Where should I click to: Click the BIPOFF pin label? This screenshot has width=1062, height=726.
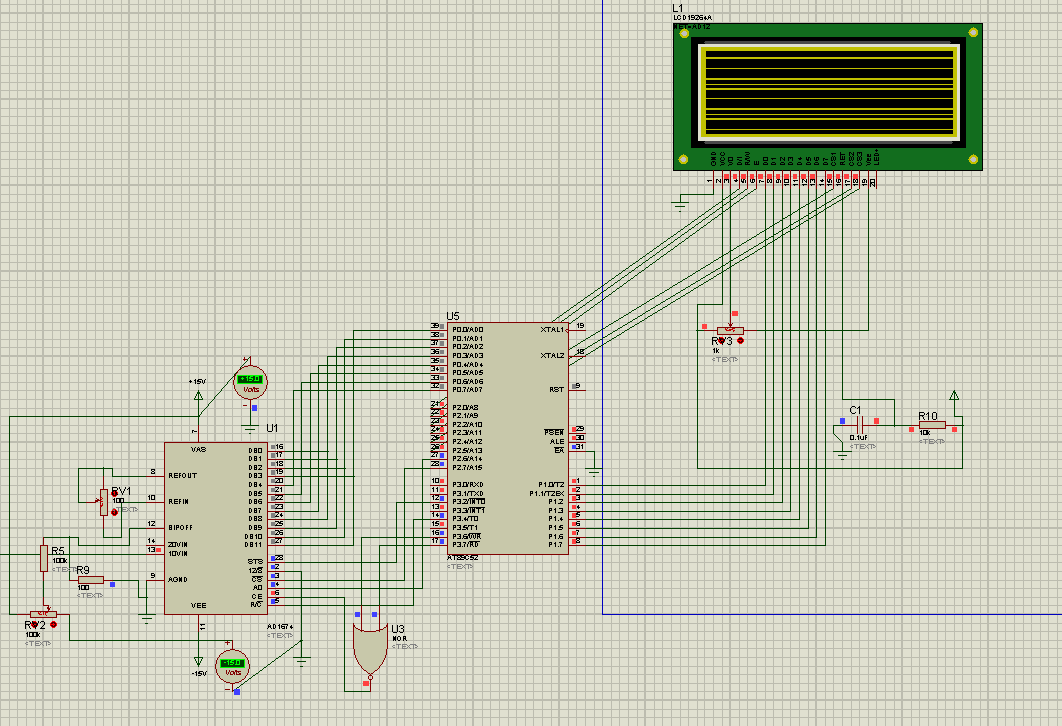[181, 528]
